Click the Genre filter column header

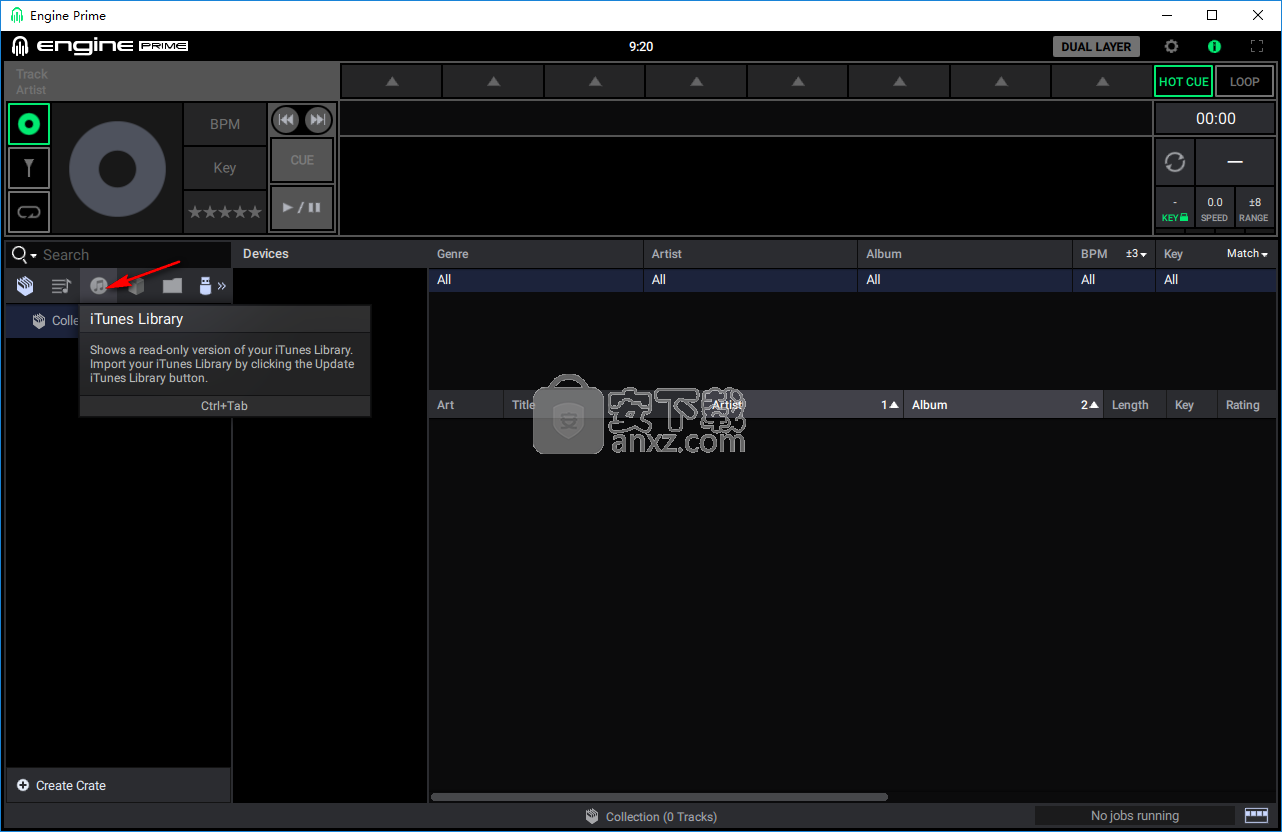[x=535, y=254]
